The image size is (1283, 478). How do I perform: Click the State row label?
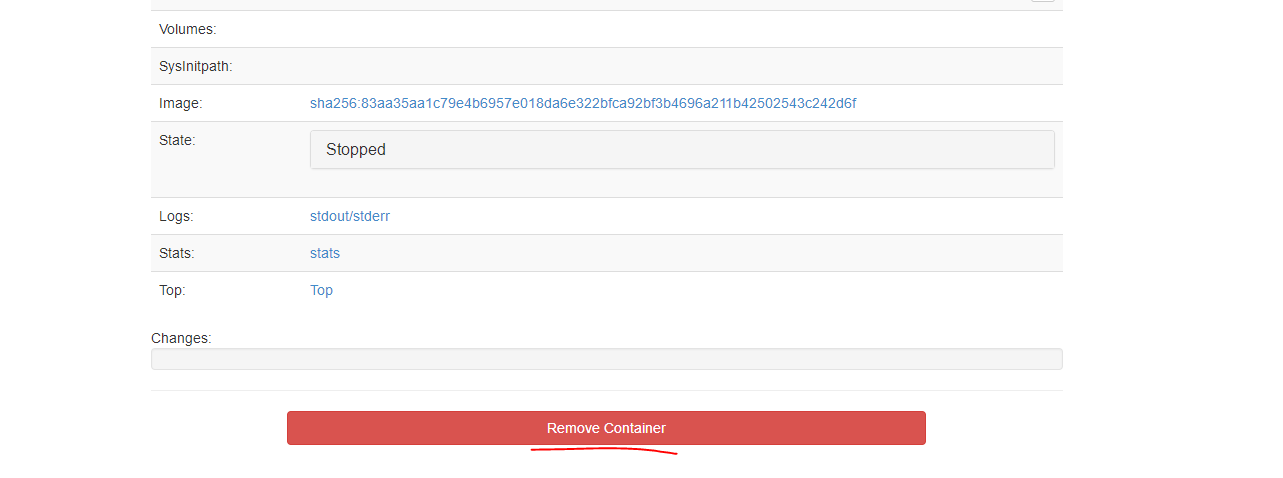pyautogui.click(x=177, y=140)
